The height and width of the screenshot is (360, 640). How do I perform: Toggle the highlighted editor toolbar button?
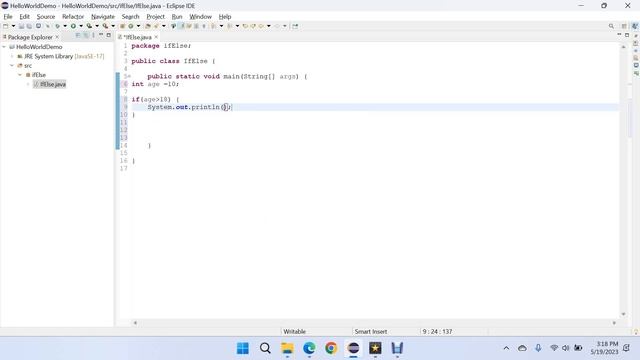[182, 26]
